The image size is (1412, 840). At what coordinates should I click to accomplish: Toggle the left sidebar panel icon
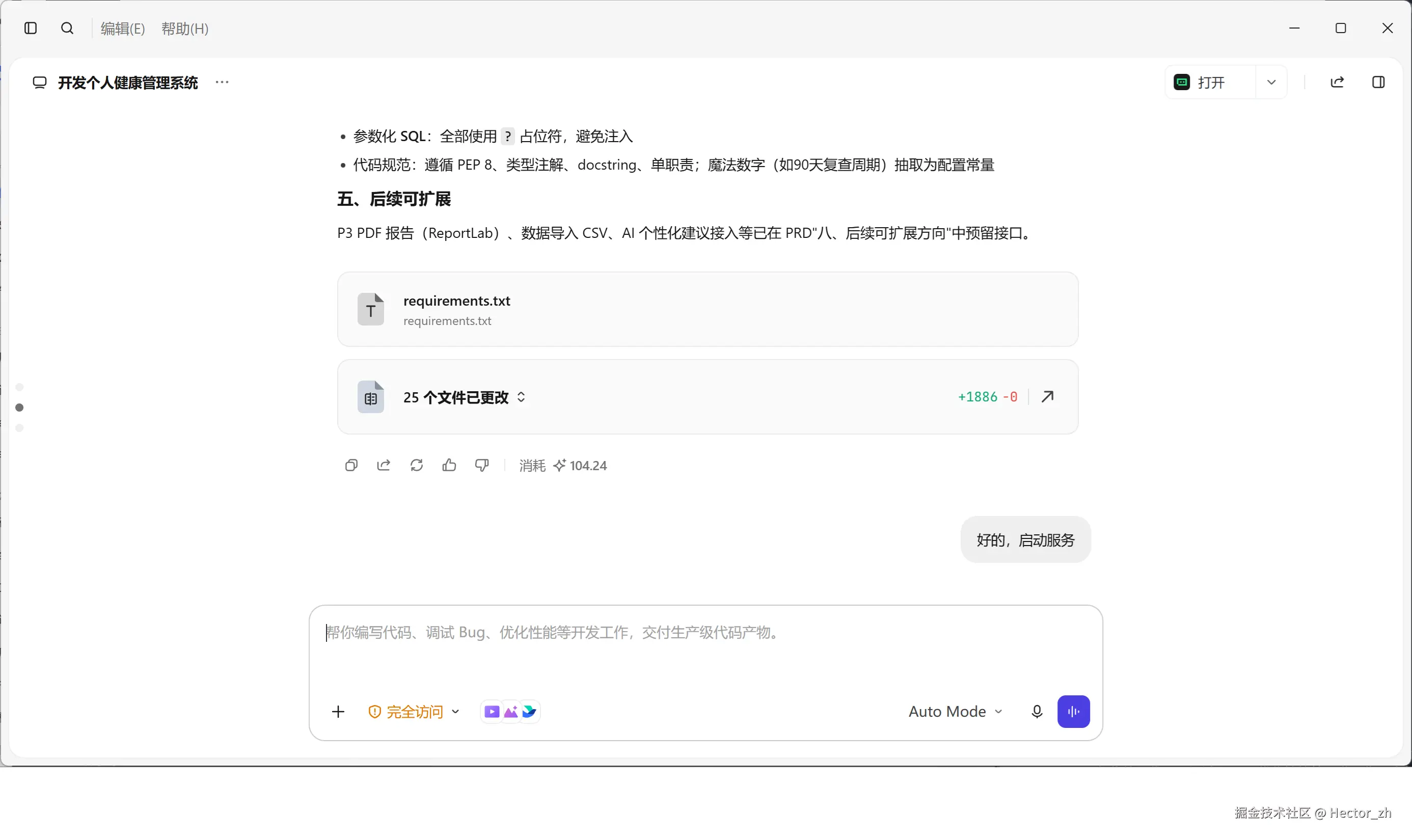coord(31,29)
